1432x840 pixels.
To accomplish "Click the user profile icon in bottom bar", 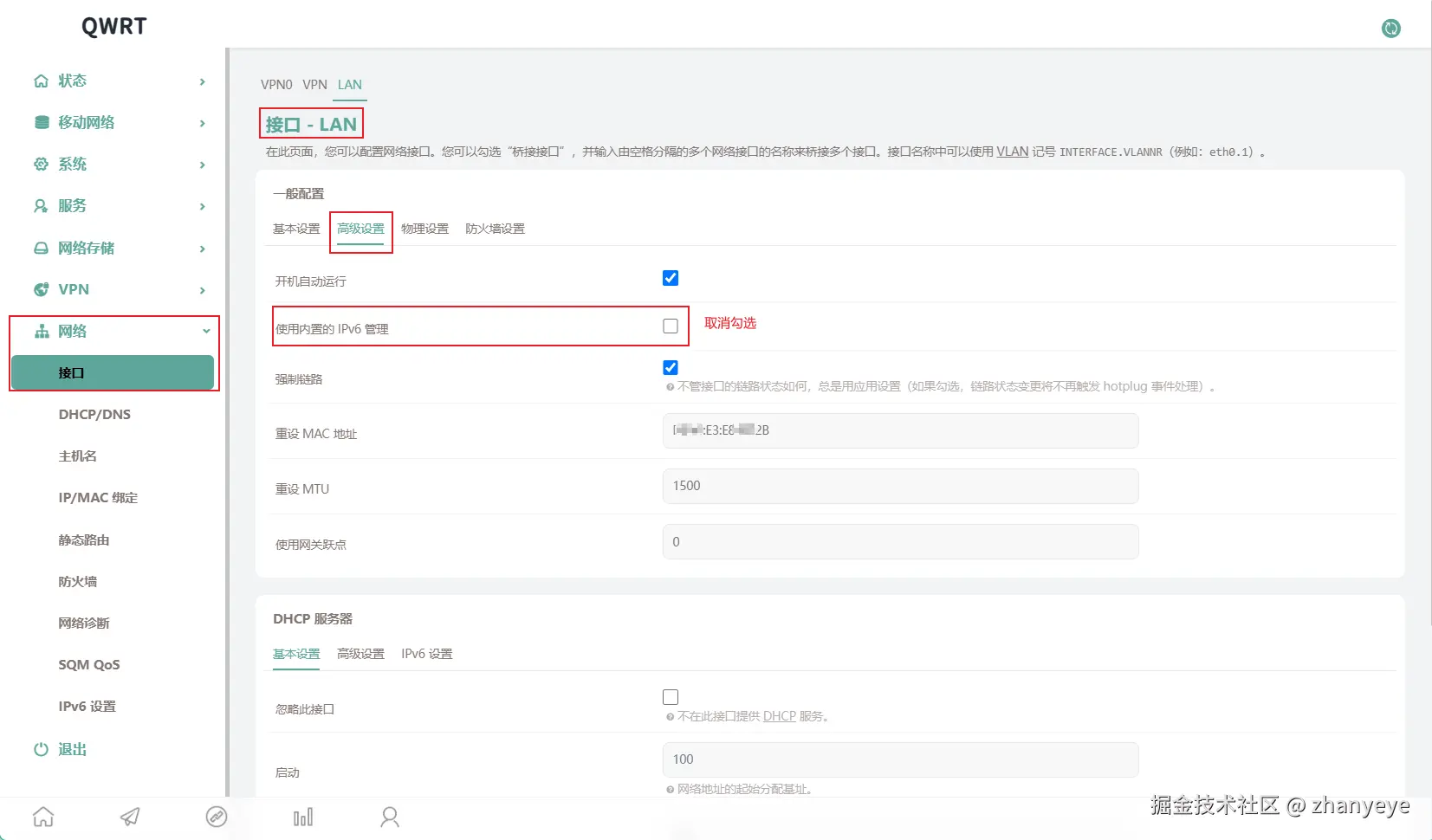I will coord(390,817).
